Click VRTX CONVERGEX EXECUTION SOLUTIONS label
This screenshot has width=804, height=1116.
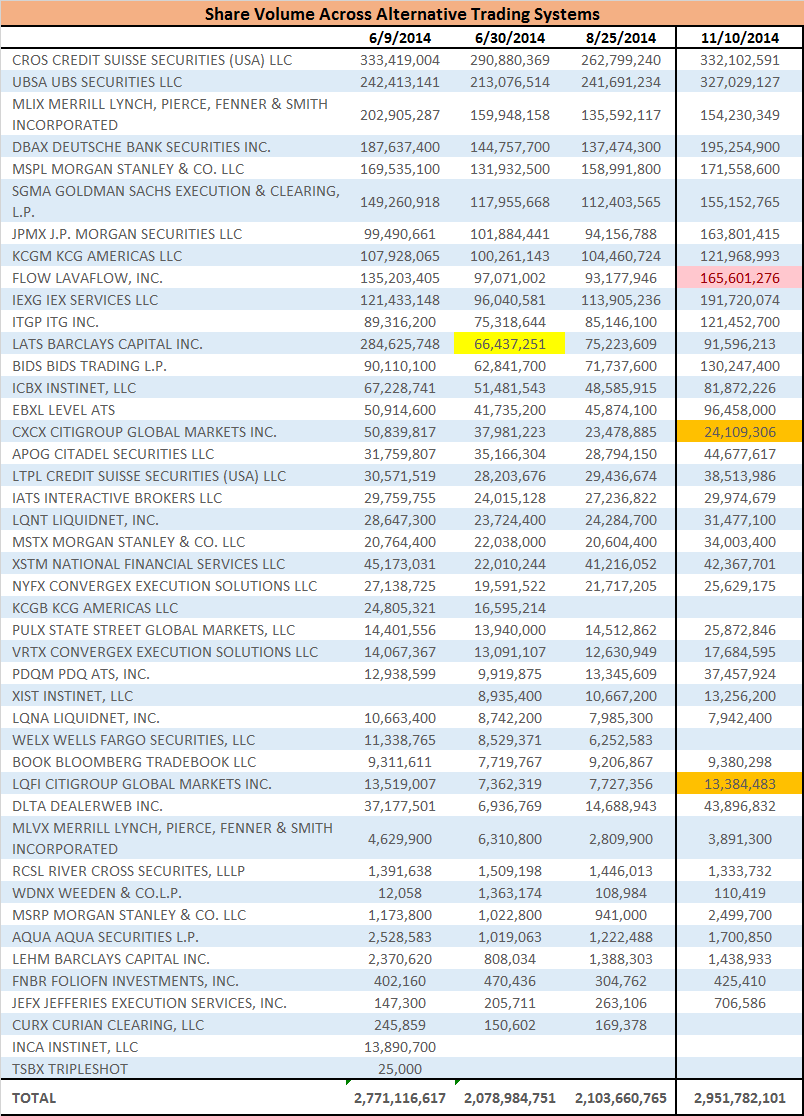[165, 653]
